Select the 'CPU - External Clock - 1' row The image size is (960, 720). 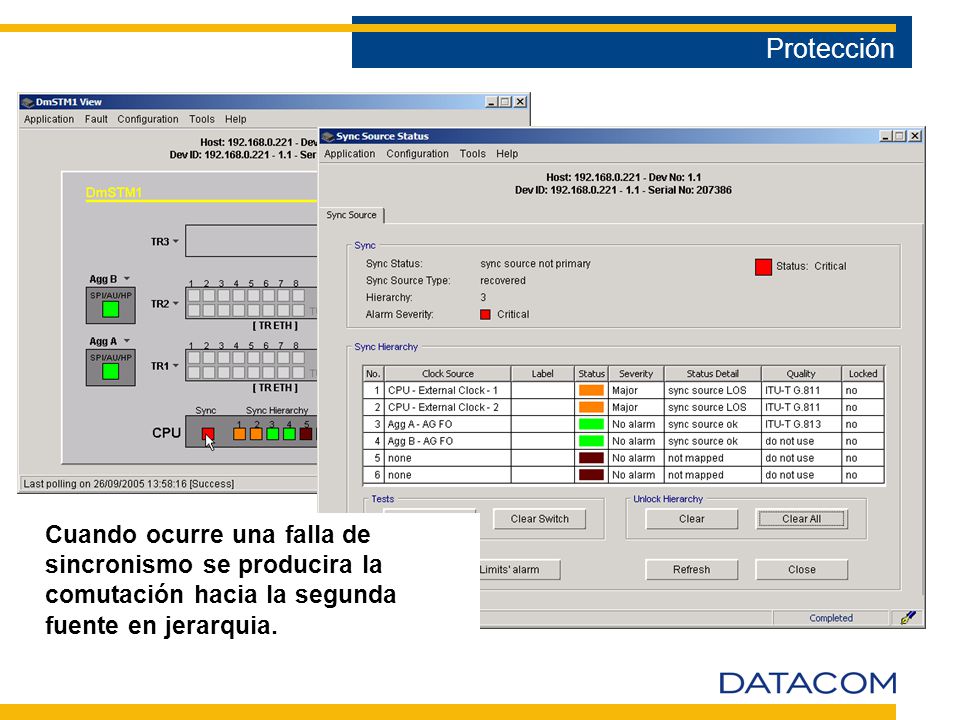point(623,390)
